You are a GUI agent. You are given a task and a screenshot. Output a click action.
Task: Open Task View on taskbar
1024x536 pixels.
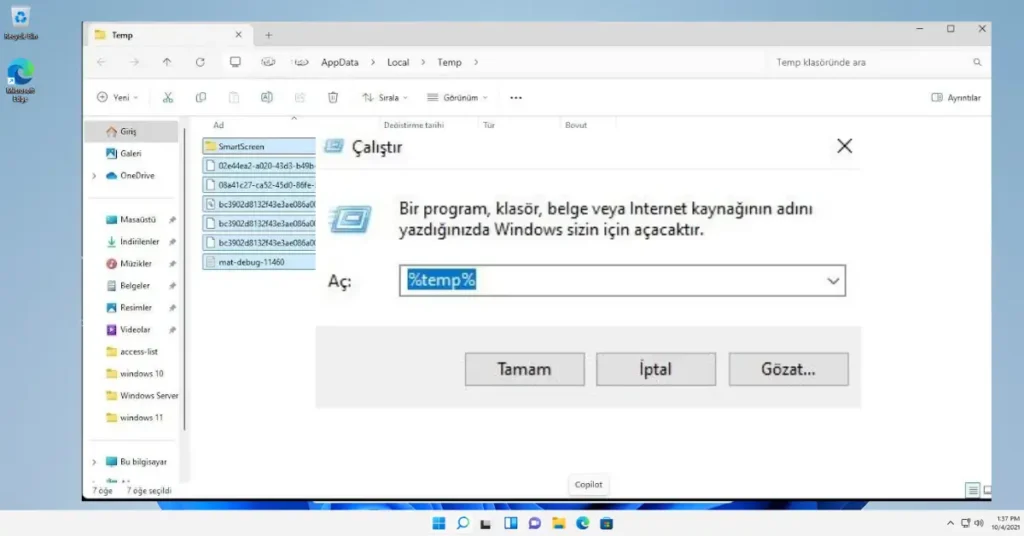point(485,524)
